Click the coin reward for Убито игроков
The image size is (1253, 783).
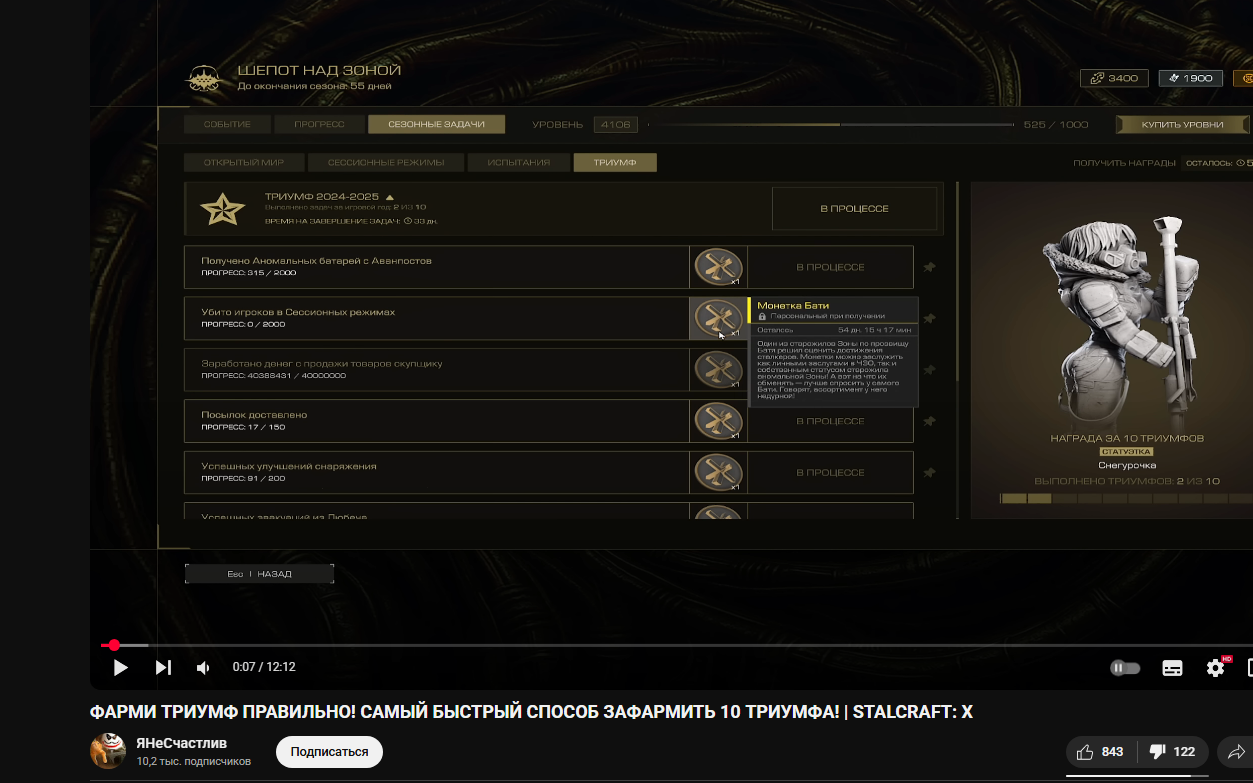tap(718, 318)
